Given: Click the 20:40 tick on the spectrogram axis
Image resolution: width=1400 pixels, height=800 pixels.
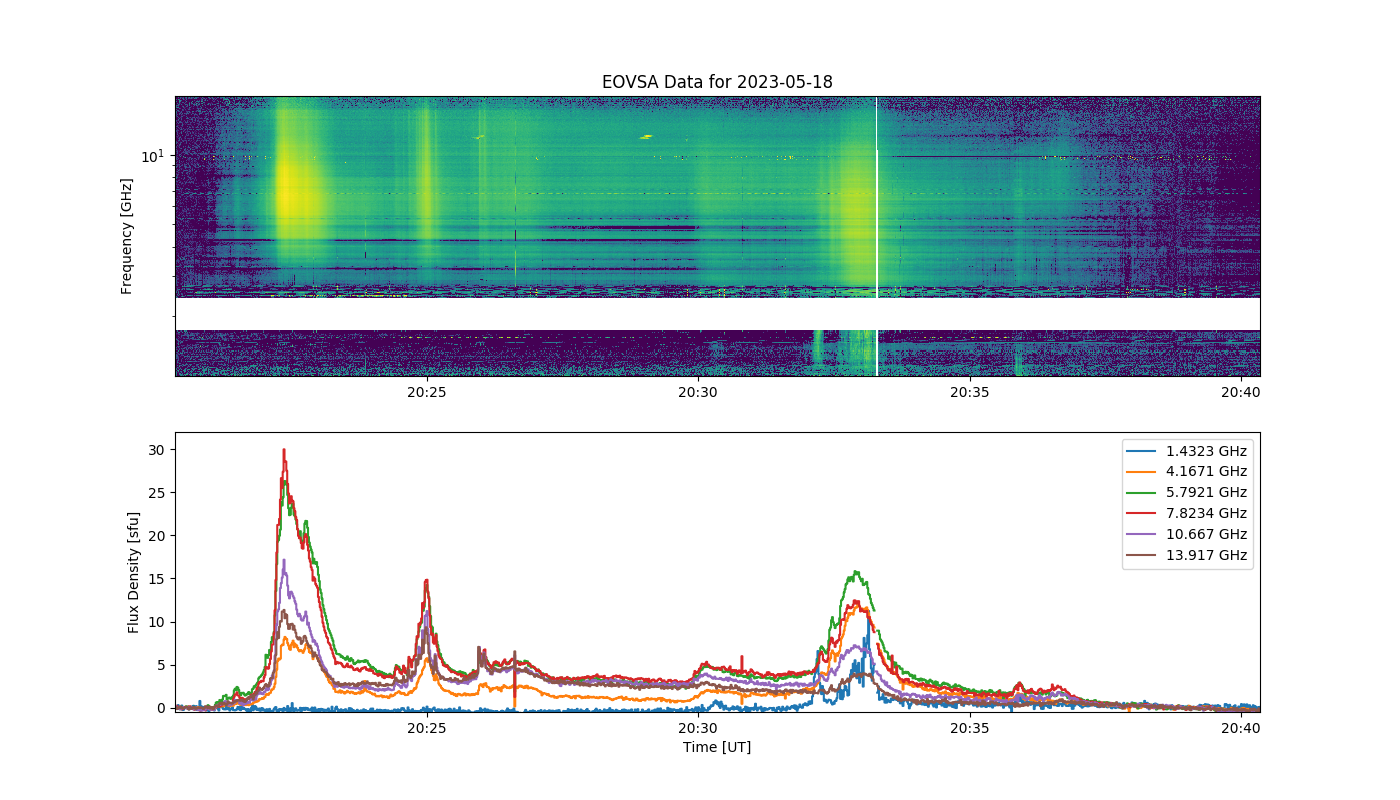Looking at the screenshot, I should (1242, 391).
